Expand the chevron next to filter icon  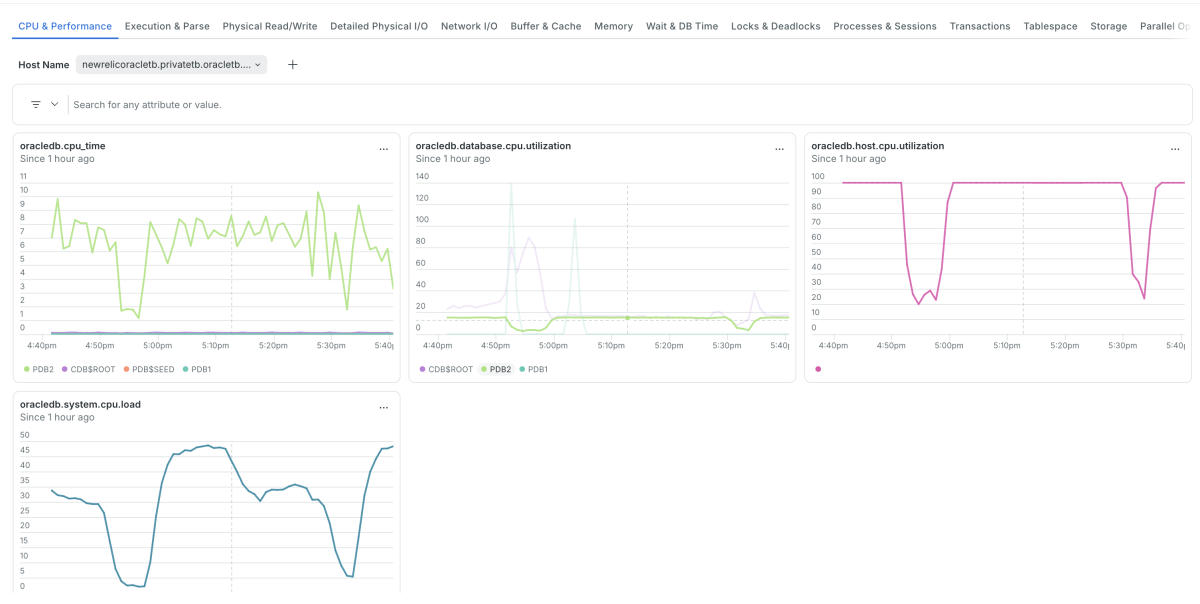[x=55, y=104]
